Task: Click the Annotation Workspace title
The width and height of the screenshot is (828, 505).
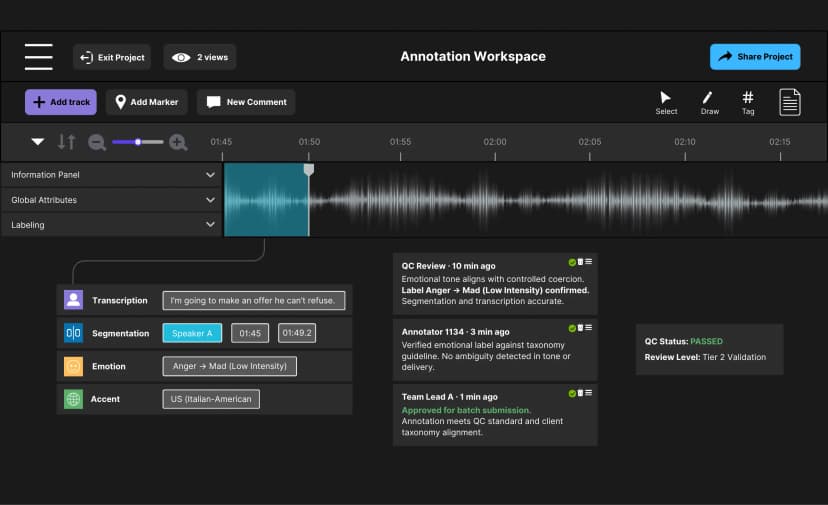Action: pos(473,57)
